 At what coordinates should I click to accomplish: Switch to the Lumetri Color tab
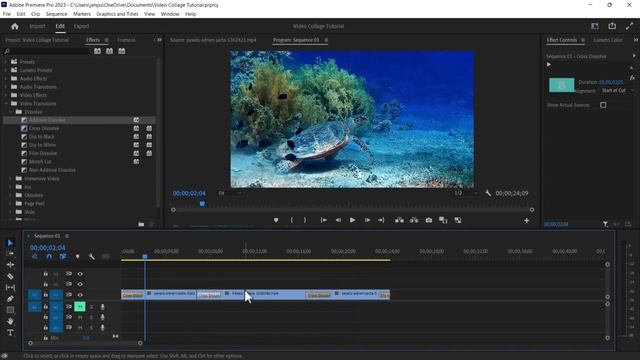(608, 40)
